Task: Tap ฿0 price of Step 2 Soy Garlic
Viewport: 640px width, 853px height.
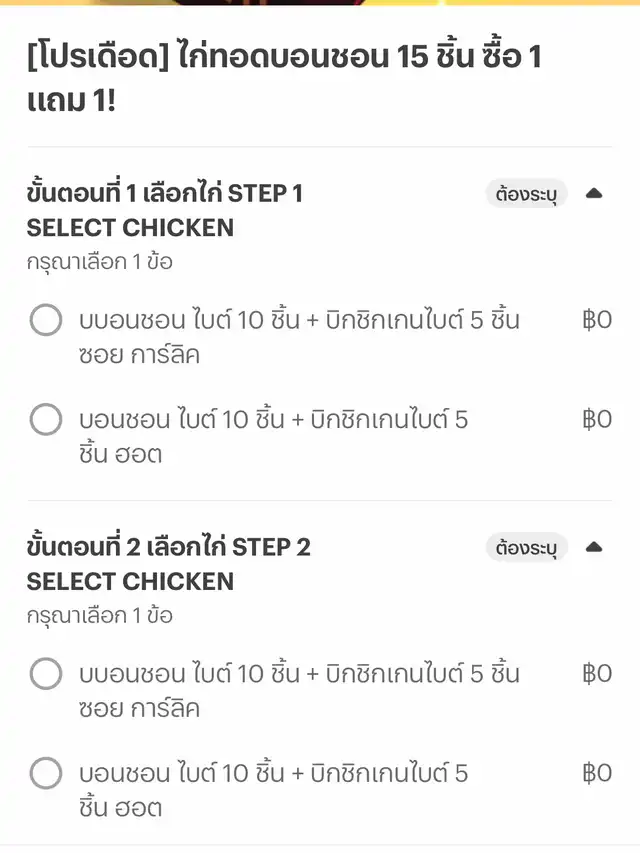Action: coord(596,674)
